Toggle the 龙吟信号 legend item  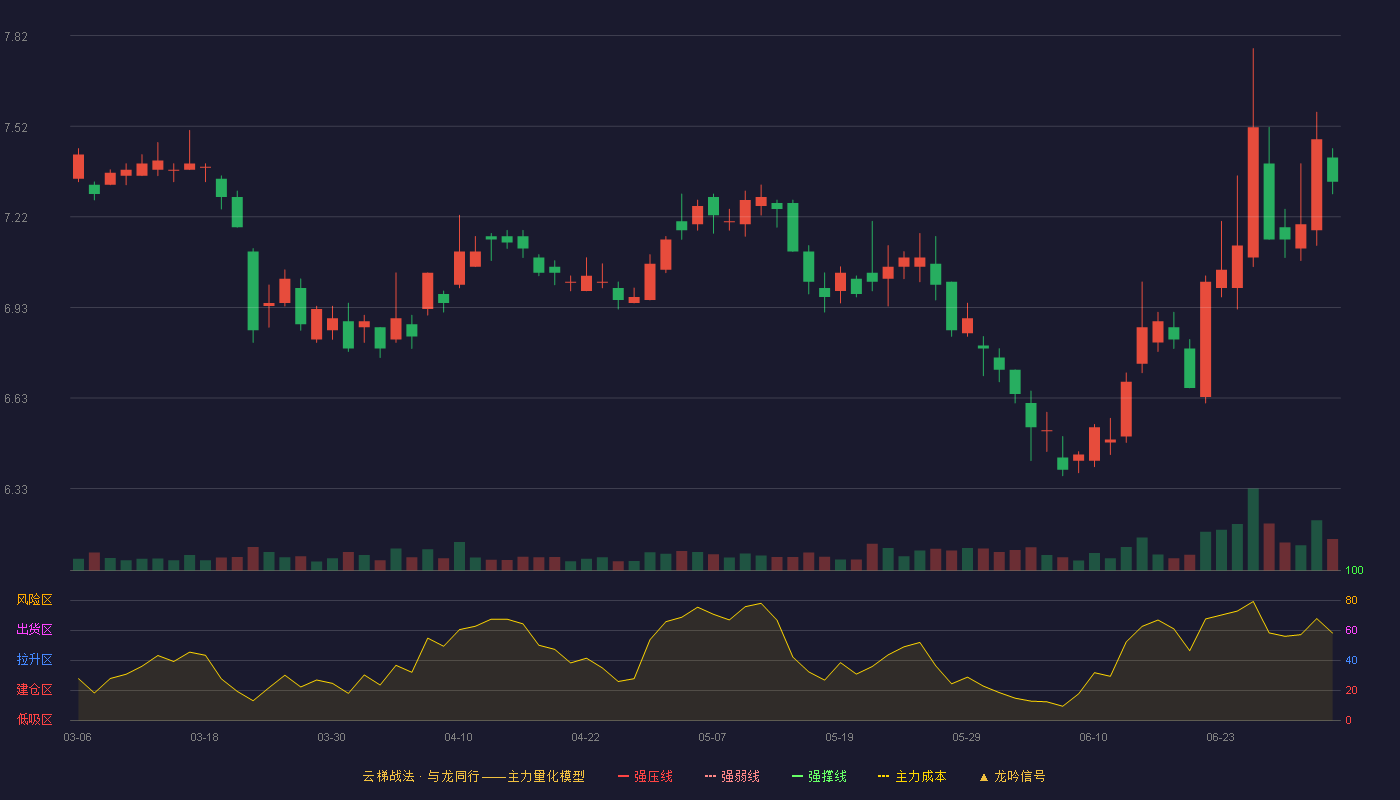click(x=1012, y=776)
